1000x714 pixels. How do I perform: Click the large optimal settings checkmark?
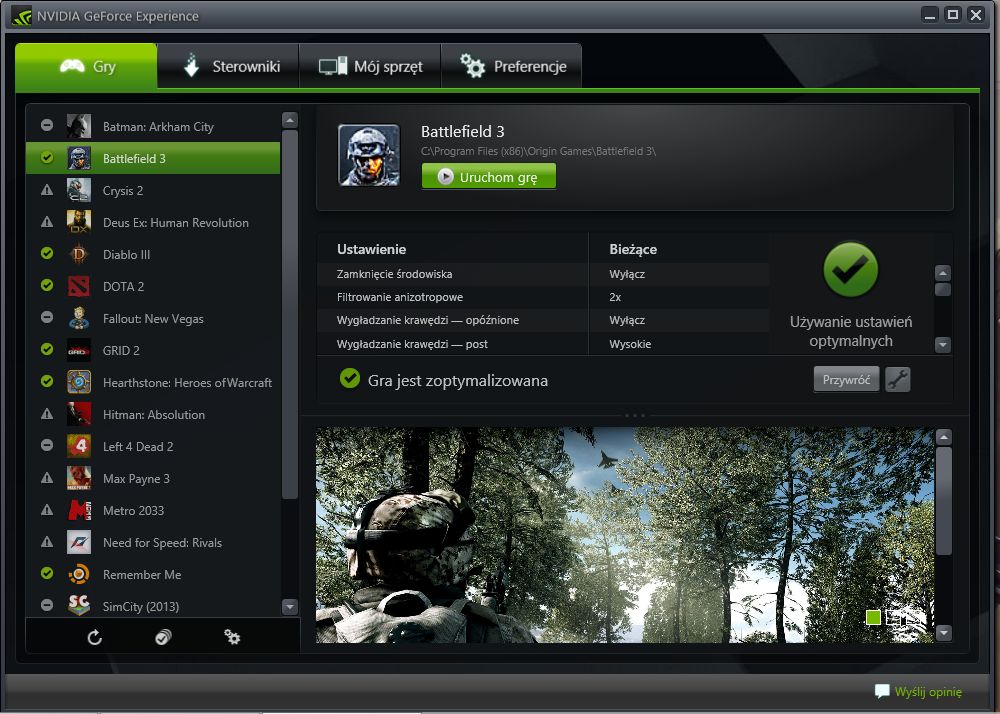(851, 269)
